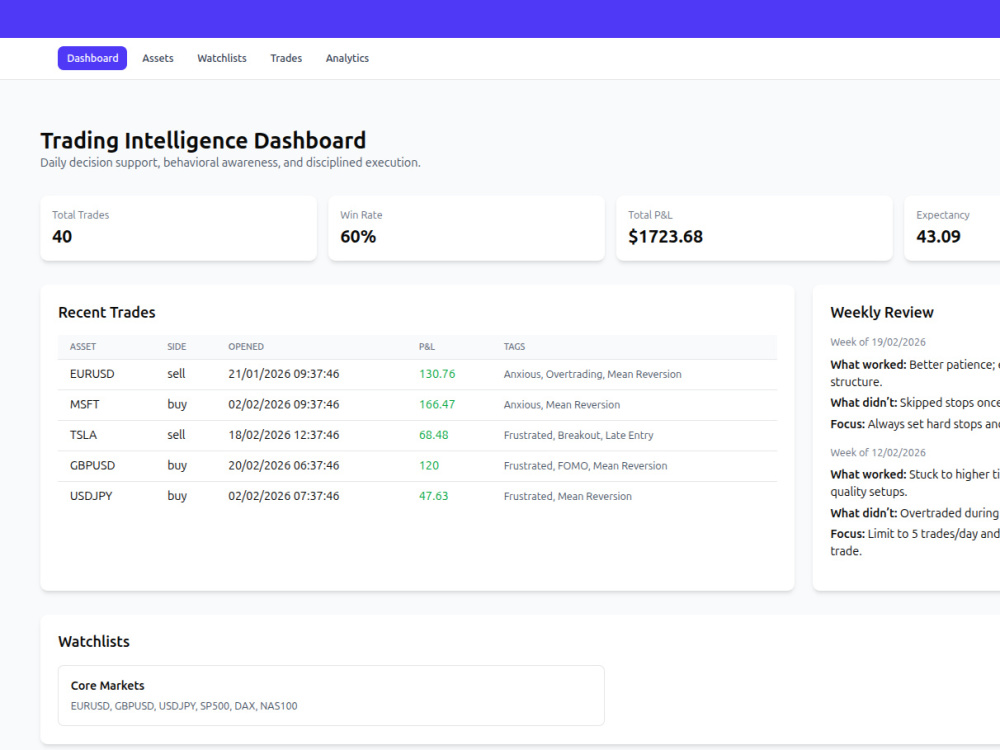Viewport: 1000px width, 750px height.
Task: Click the buy side in GBPUSD row
Action: pos(177,466)
